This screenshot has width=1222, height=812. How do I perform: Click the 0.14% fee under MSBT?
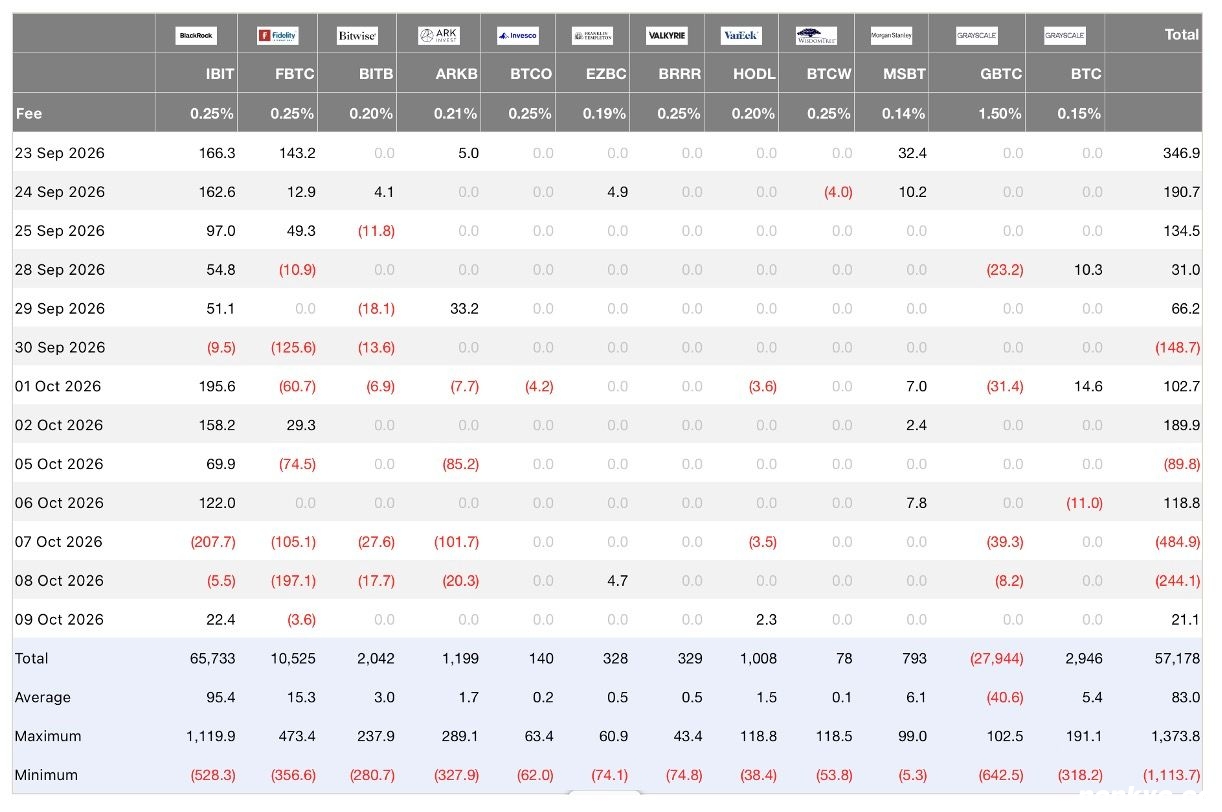click(904, 114)
